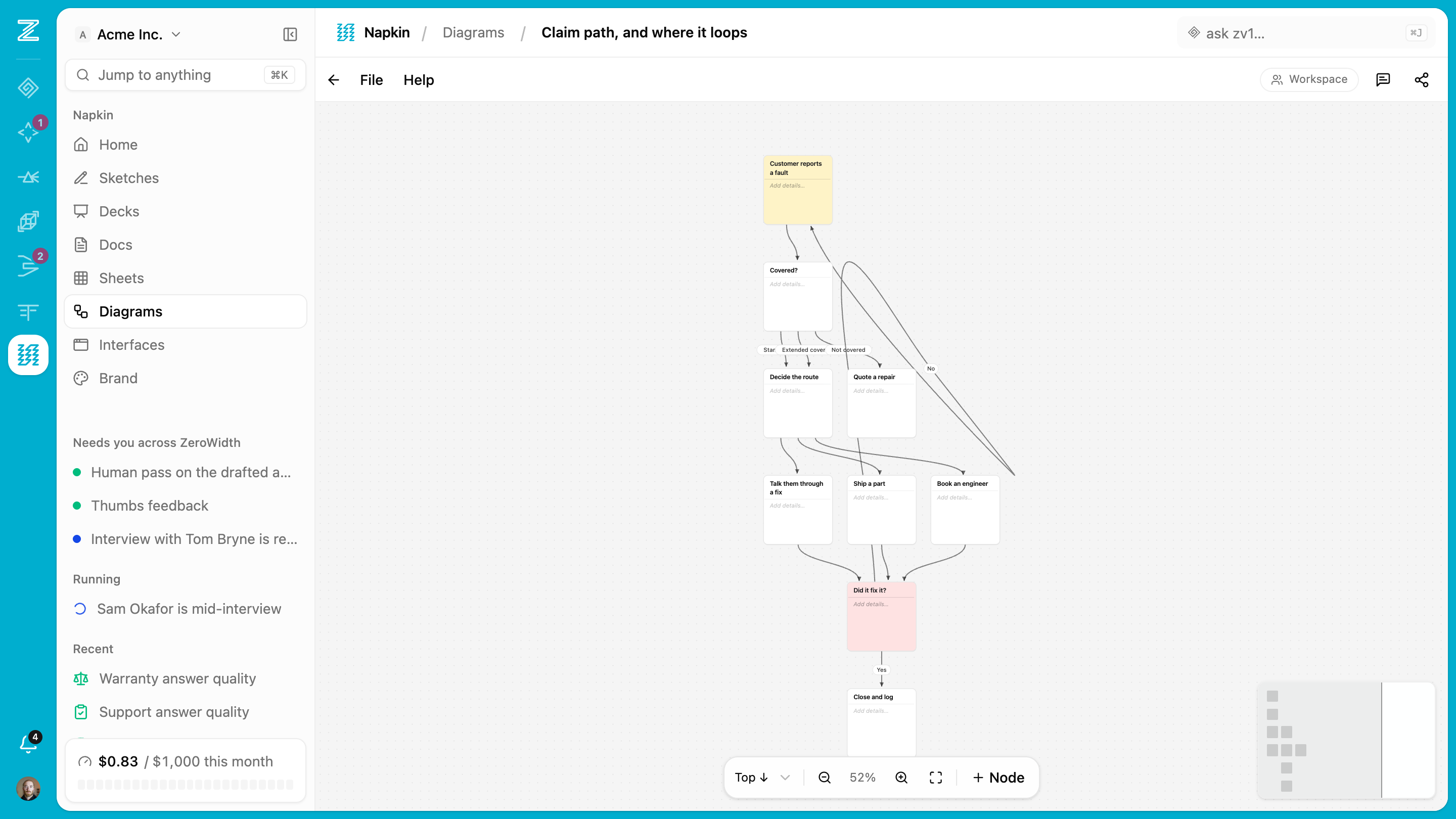
Task: Open Thumbs feedback item
Action: point(186,506)
